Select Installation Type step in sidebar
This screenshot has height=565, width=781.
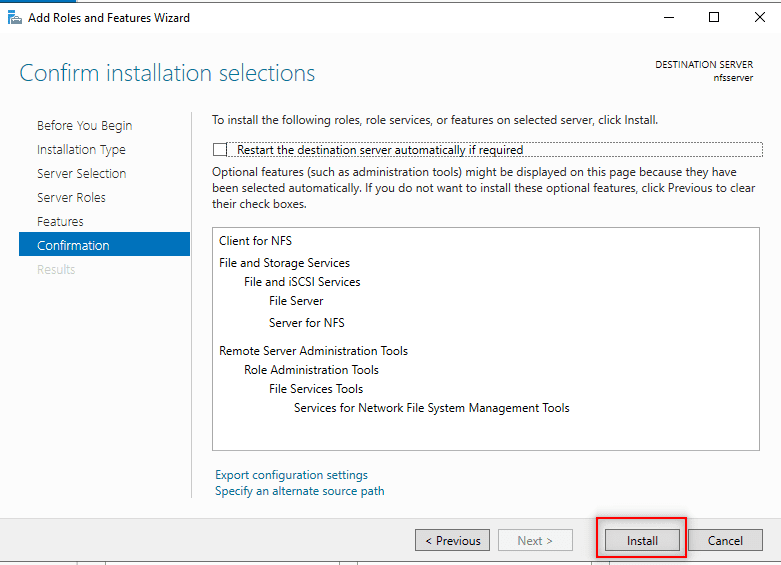(x=81, y=150)
